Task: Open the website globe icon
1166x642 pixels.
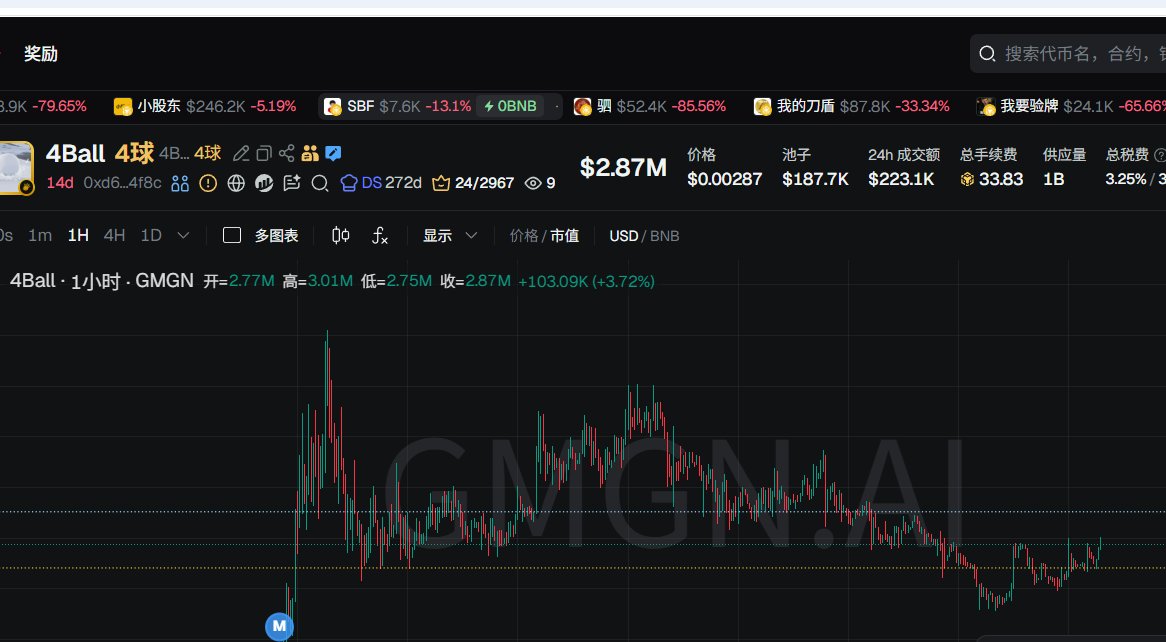Action: (x=236, y=183)
